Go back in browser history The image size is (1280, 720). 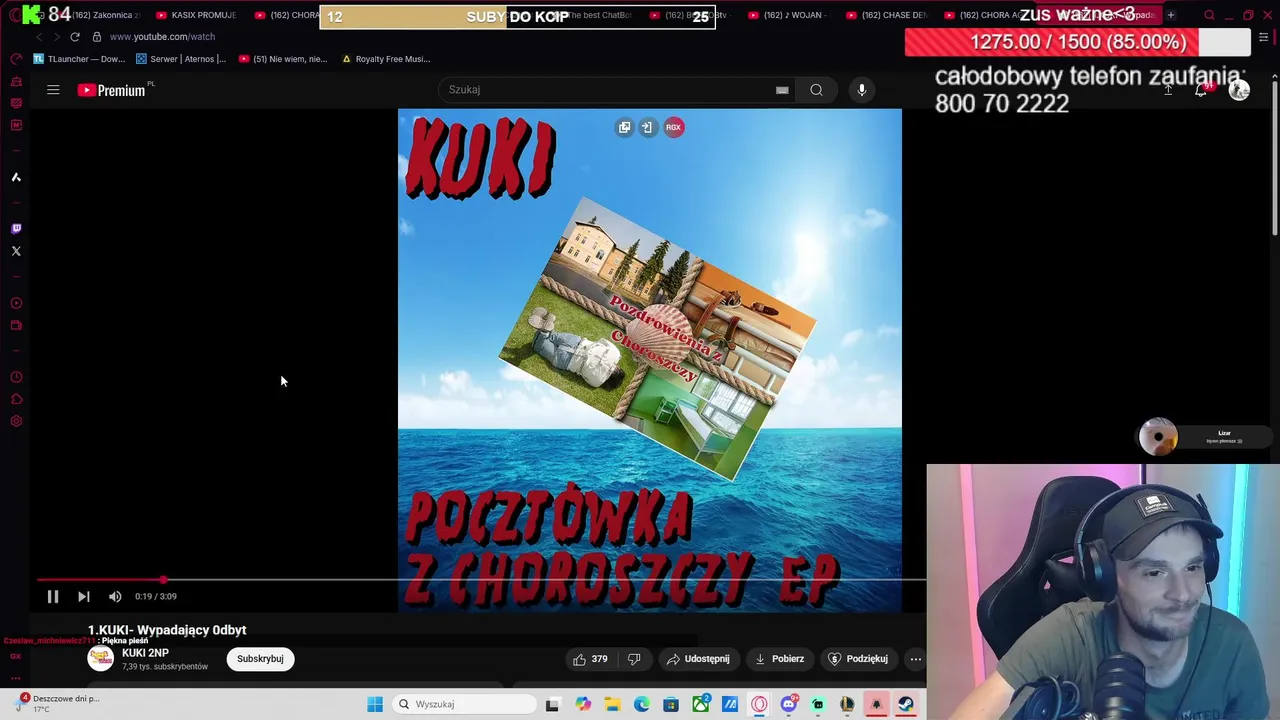pyautogui.click(x=39, y=37)
